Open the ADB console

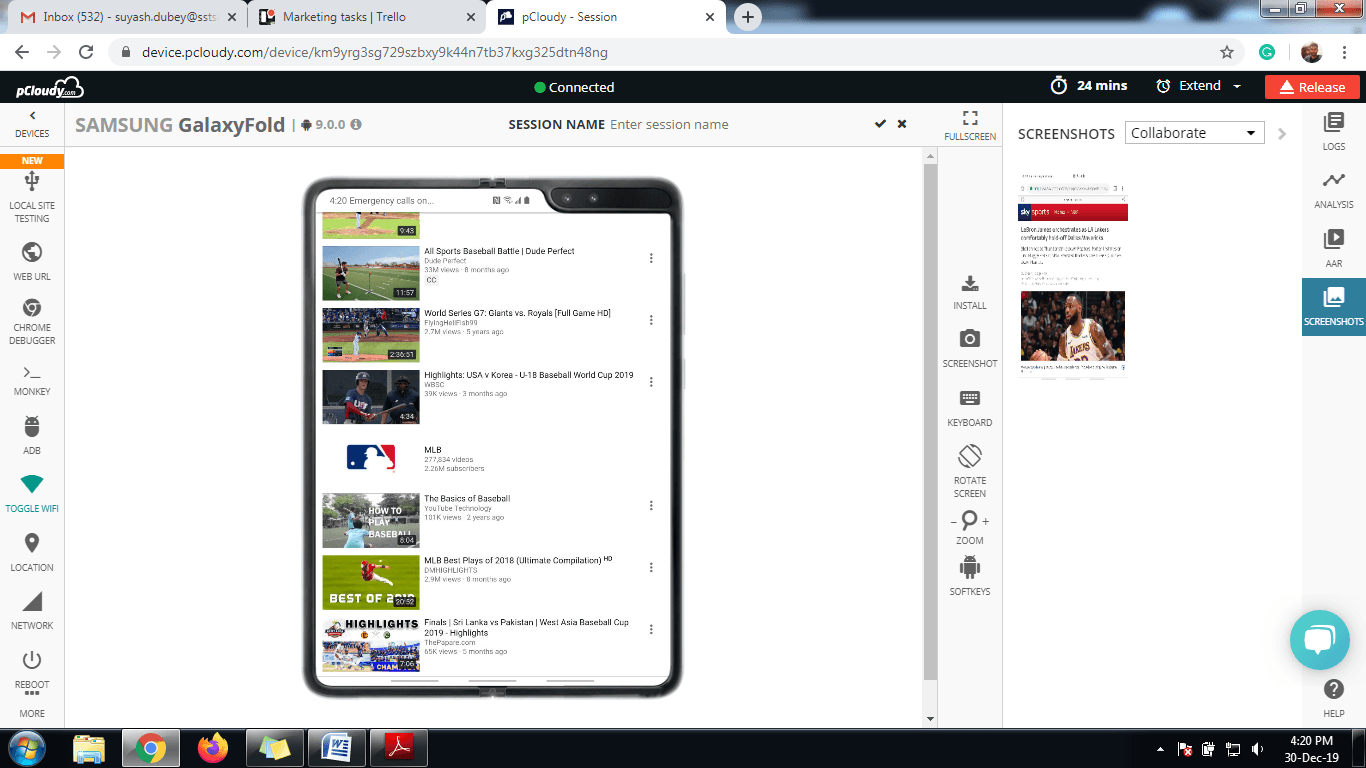(x=32, y=435)
